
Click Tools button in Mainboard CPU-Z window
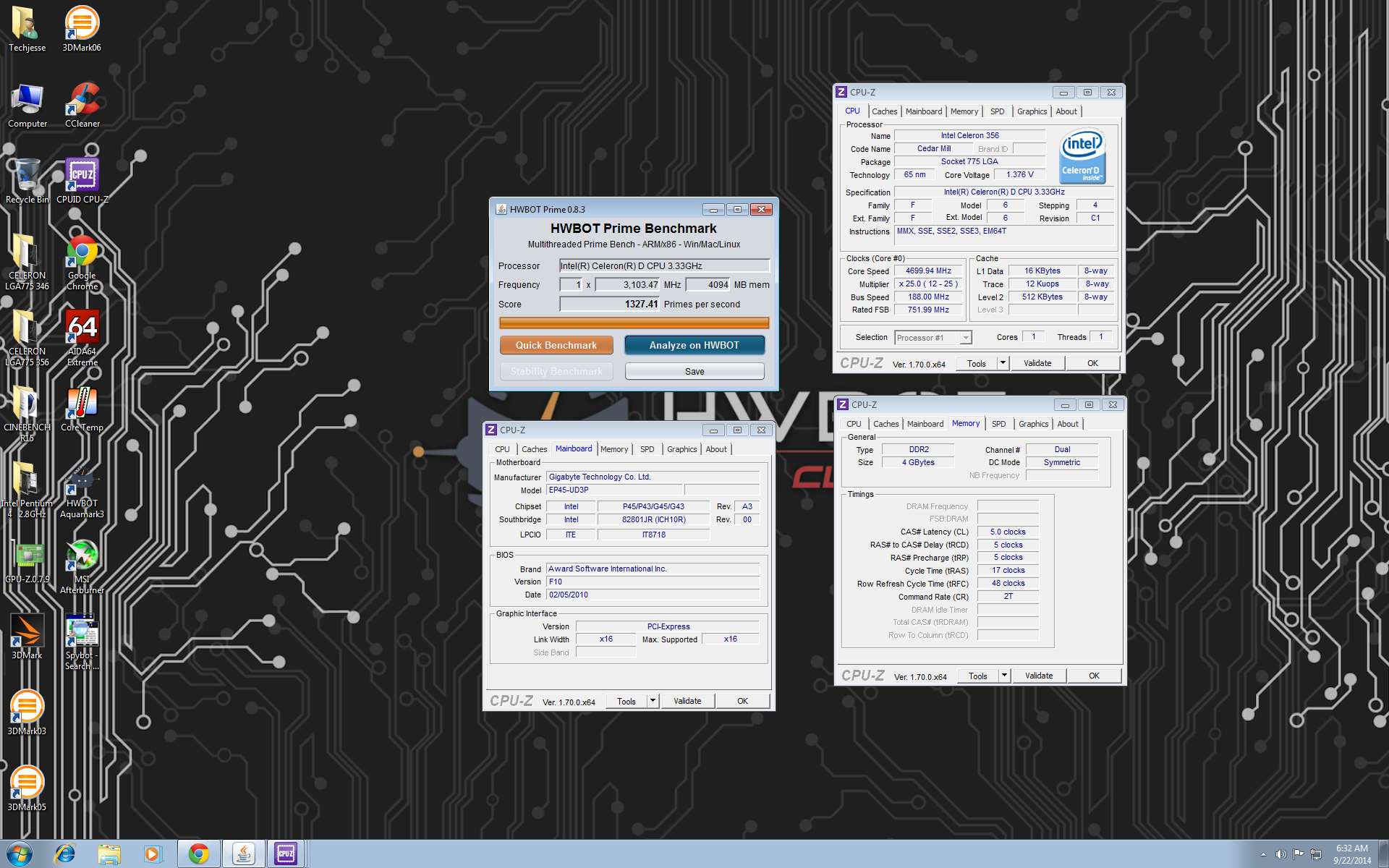point(626,701)
